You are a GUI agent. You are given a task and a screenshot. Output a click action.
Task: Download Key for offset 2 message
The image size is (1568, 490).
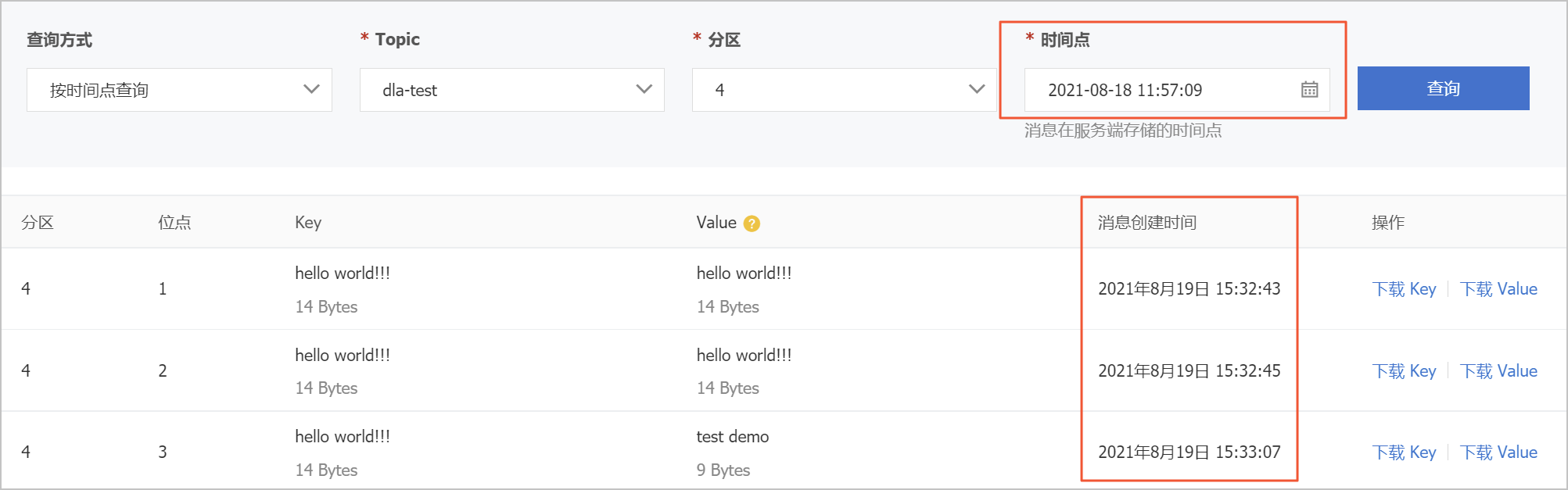(x=1404, y=371)
